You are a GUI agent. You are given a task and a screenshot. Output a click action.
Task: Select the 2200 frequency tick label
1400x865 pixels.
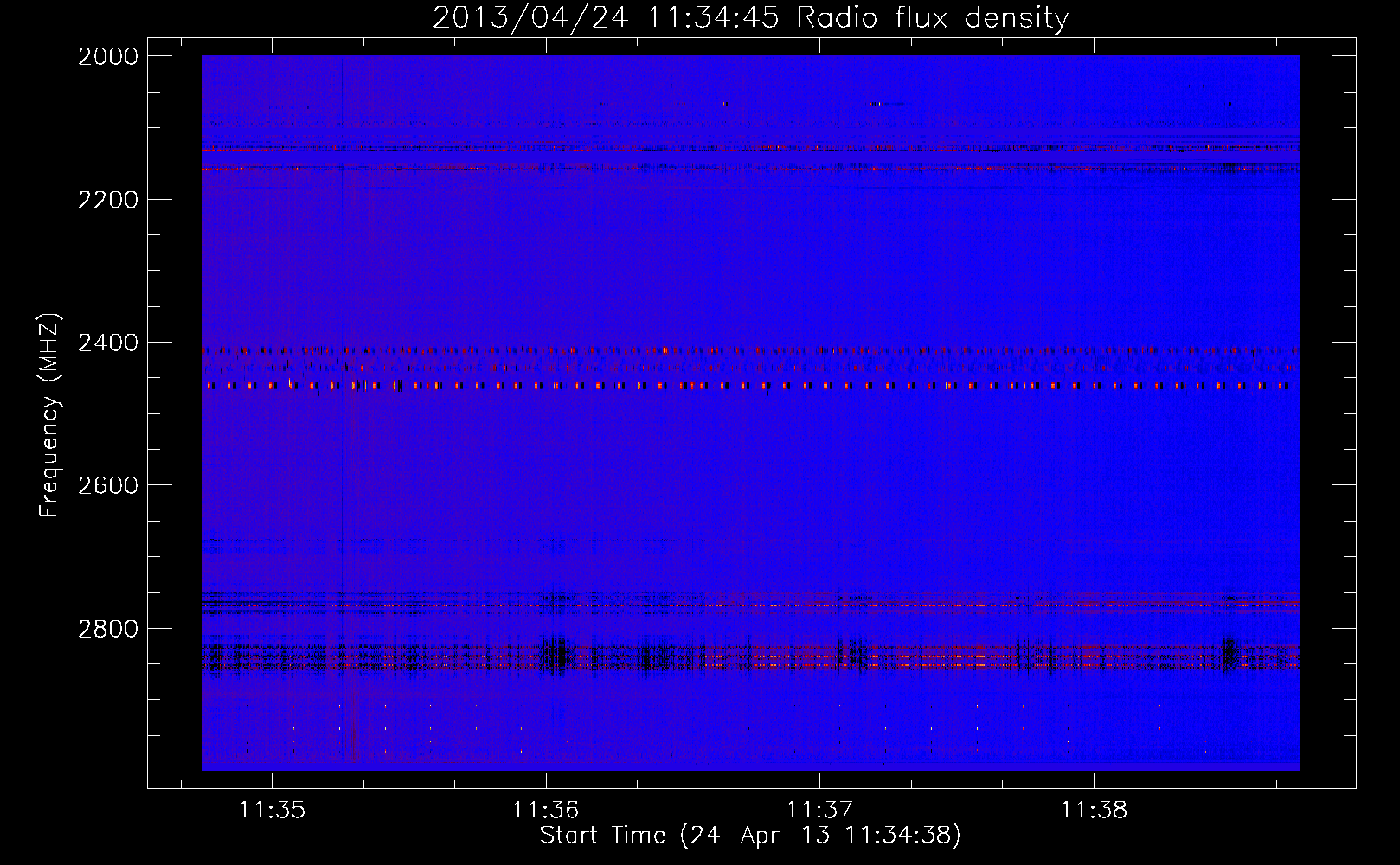(x=108, y=200)
